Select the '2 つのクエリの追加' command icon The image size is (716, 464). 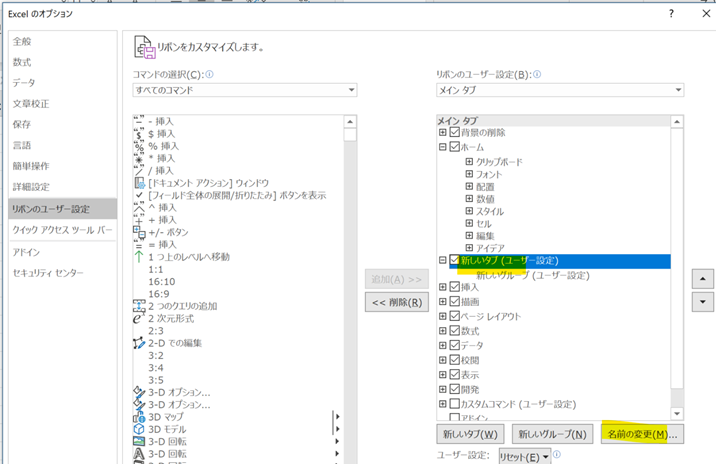[139, 306]
